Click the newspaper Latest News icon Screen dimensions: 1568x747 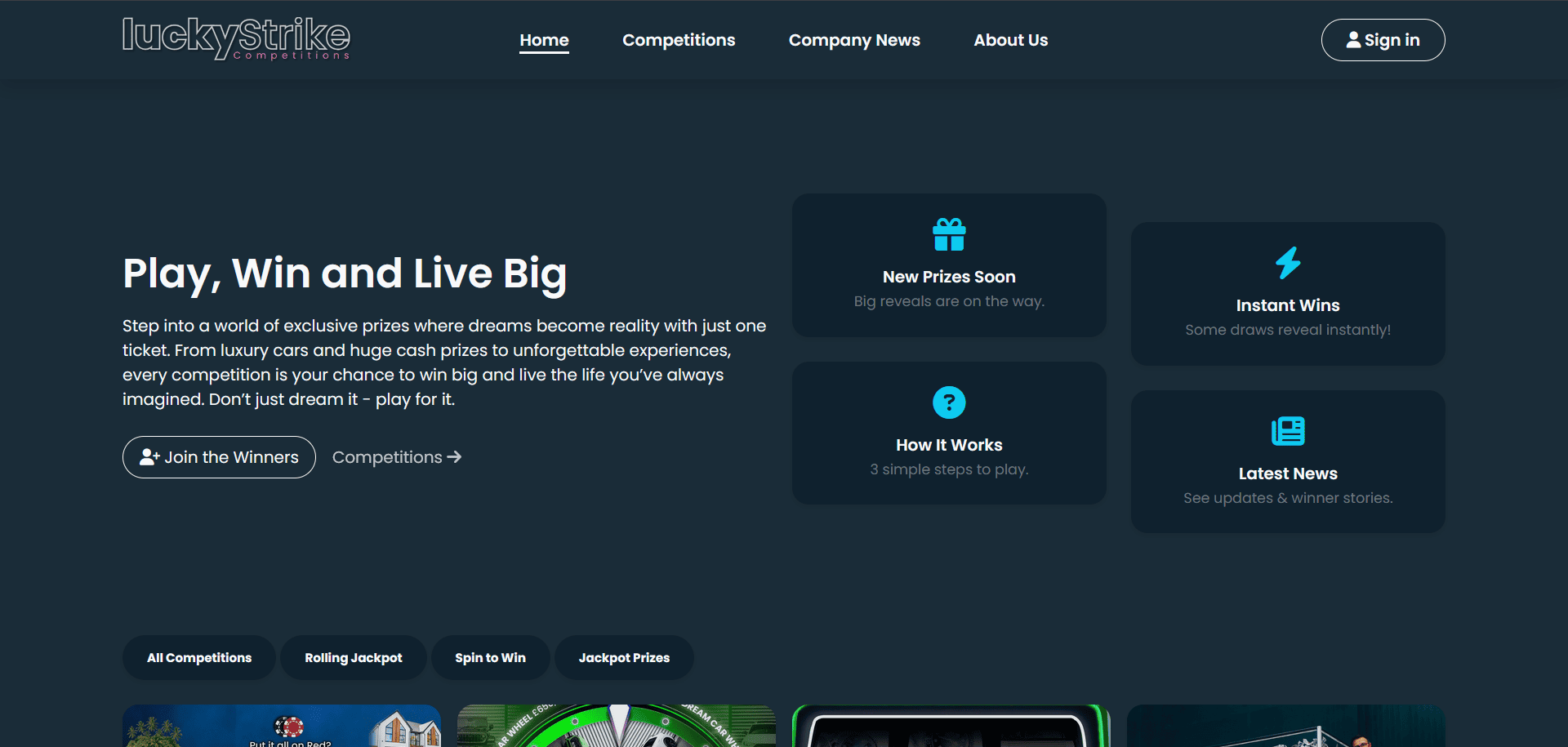coord(1288,431)
